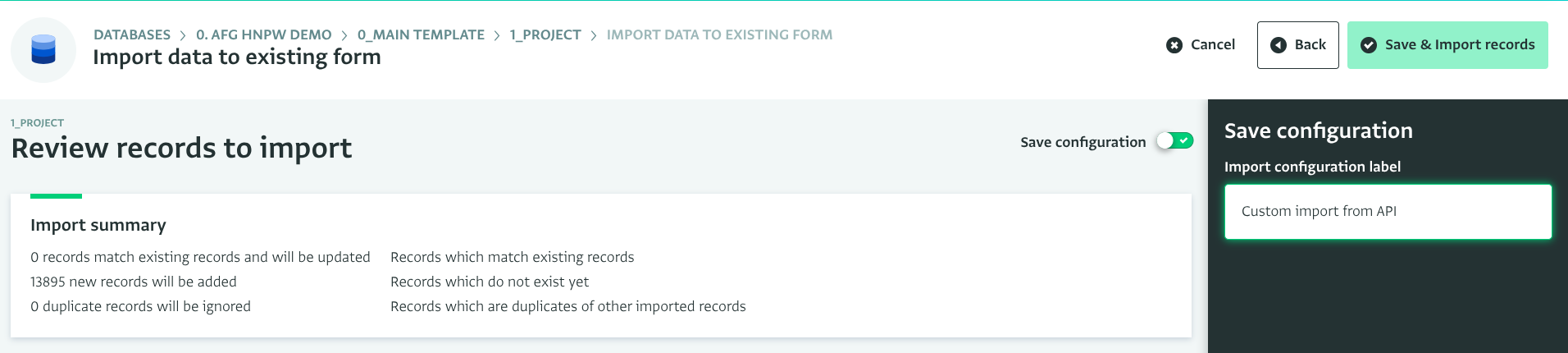Open the DATABASES breadcrumb link
1568x353 pixels.
[132, 34]
